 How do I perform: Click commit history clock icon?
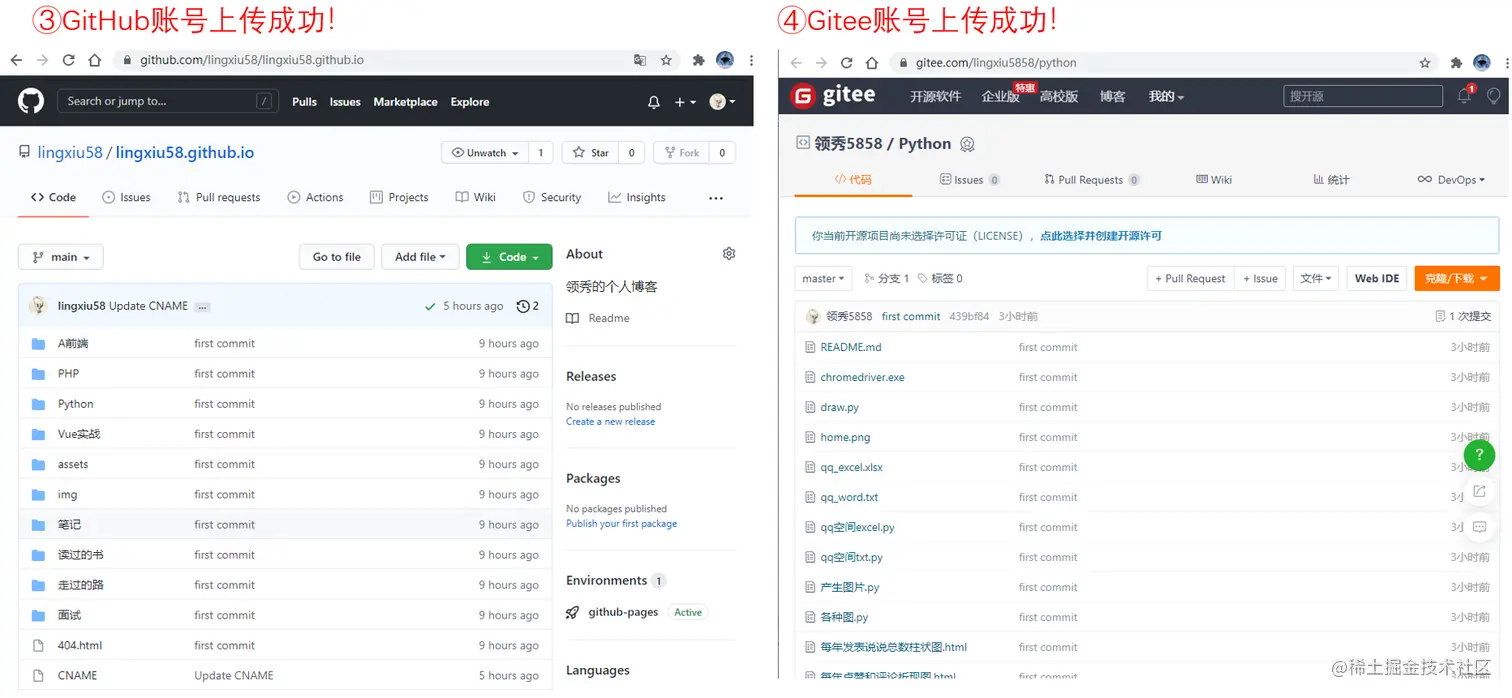click(523, 306)
